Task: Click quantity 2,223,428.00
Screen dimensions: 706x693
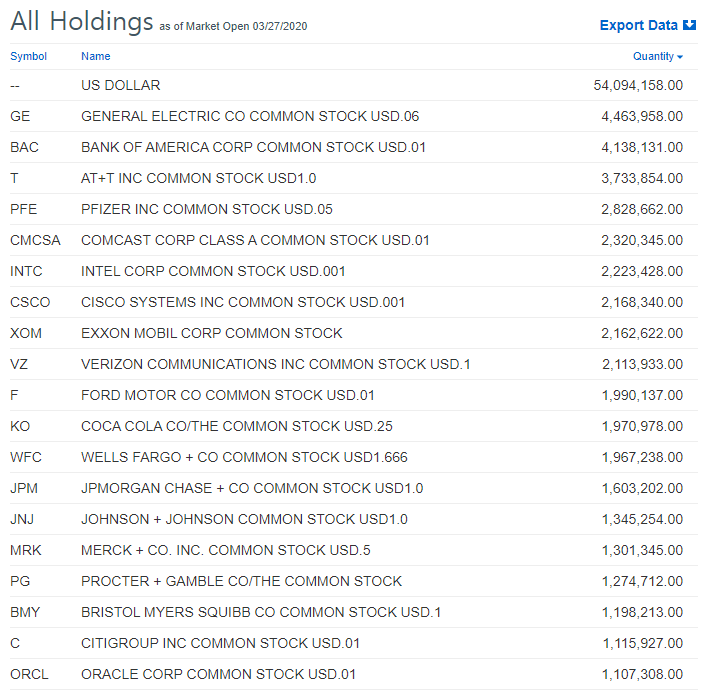Action: click(x=642, y=271)
